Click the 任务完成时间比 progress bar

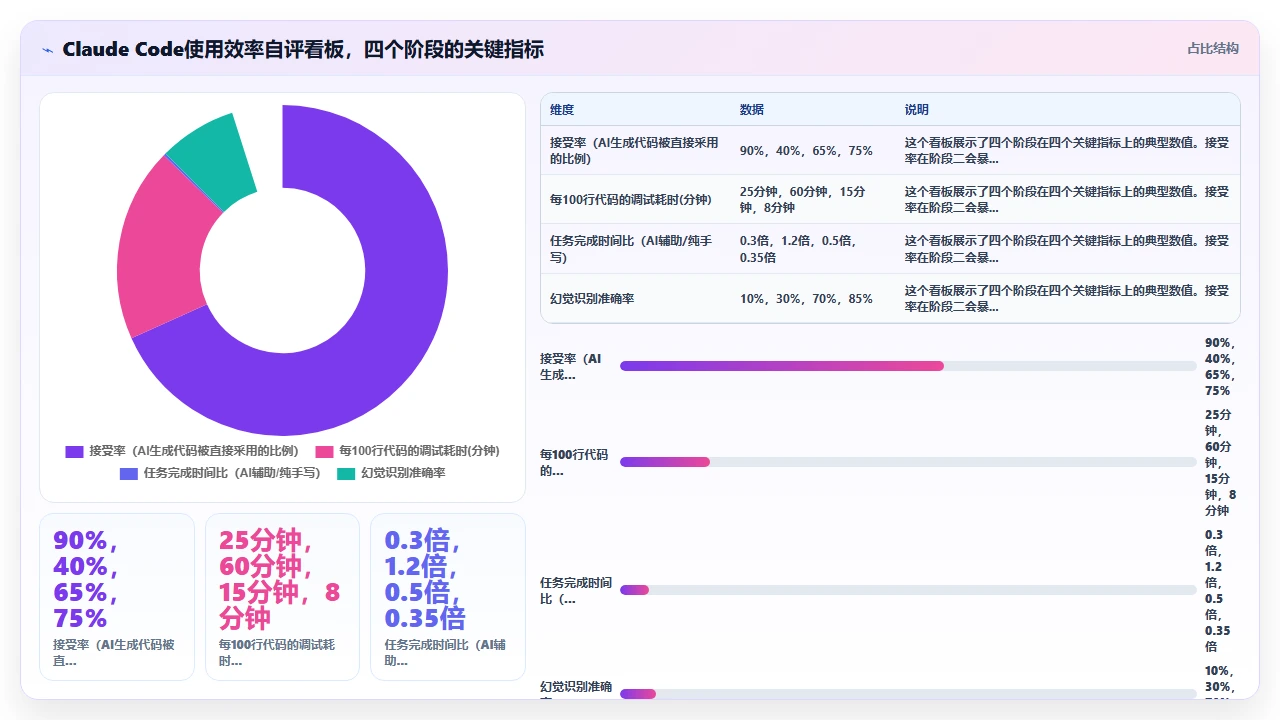click(x=908, y=590)
